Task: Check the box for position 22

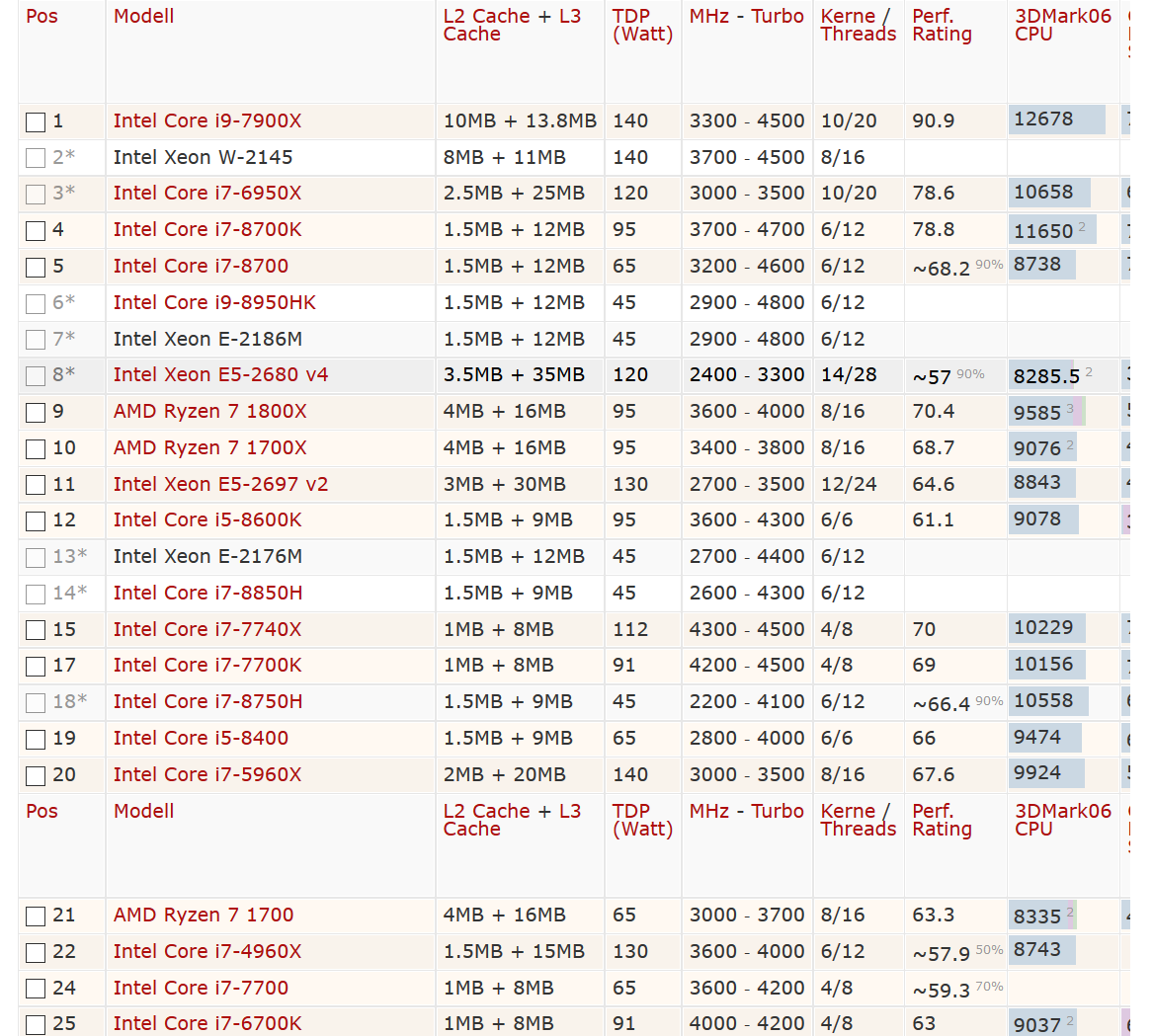Action: pos(36,953)
